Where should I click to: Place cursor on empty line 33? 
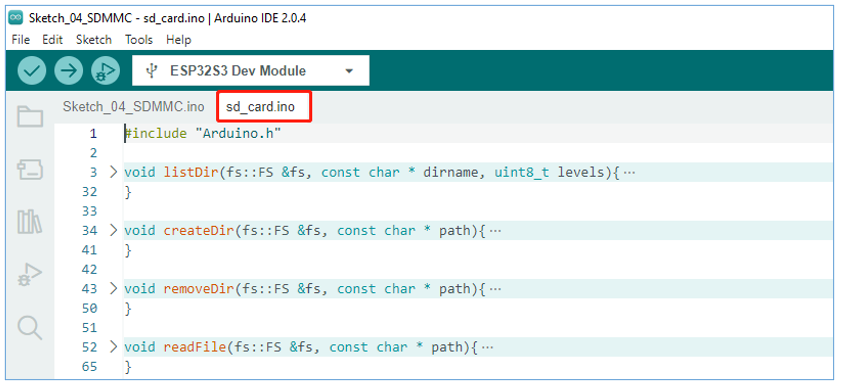click(x=478, y=211)
